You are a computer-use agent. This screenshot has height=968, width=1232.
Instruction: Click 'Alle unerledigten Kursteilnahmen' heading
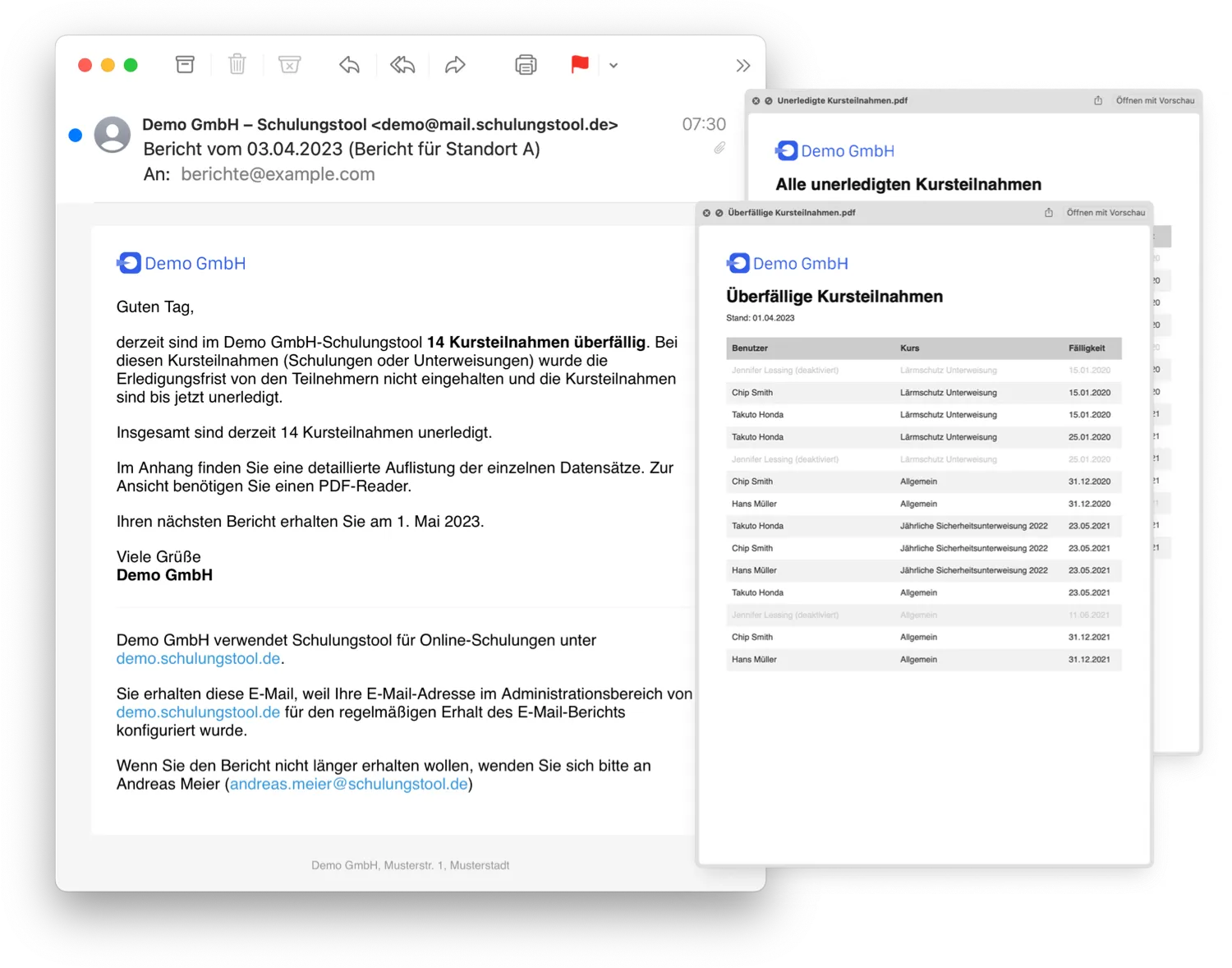tap(908, 184)
